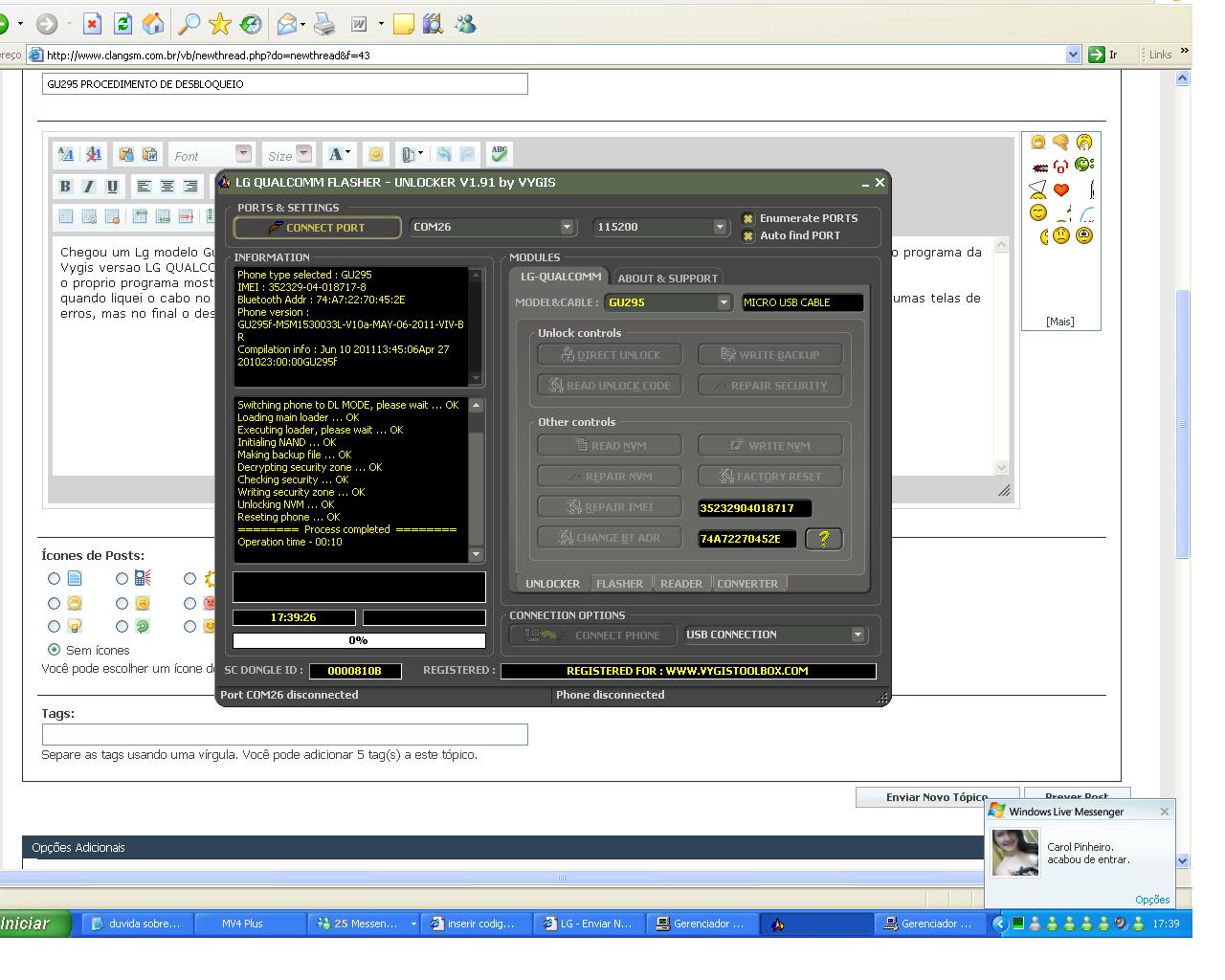Toggle Auto find PORT checkbox
This screenshot has height=980, width=1225.
coord(748,235)
